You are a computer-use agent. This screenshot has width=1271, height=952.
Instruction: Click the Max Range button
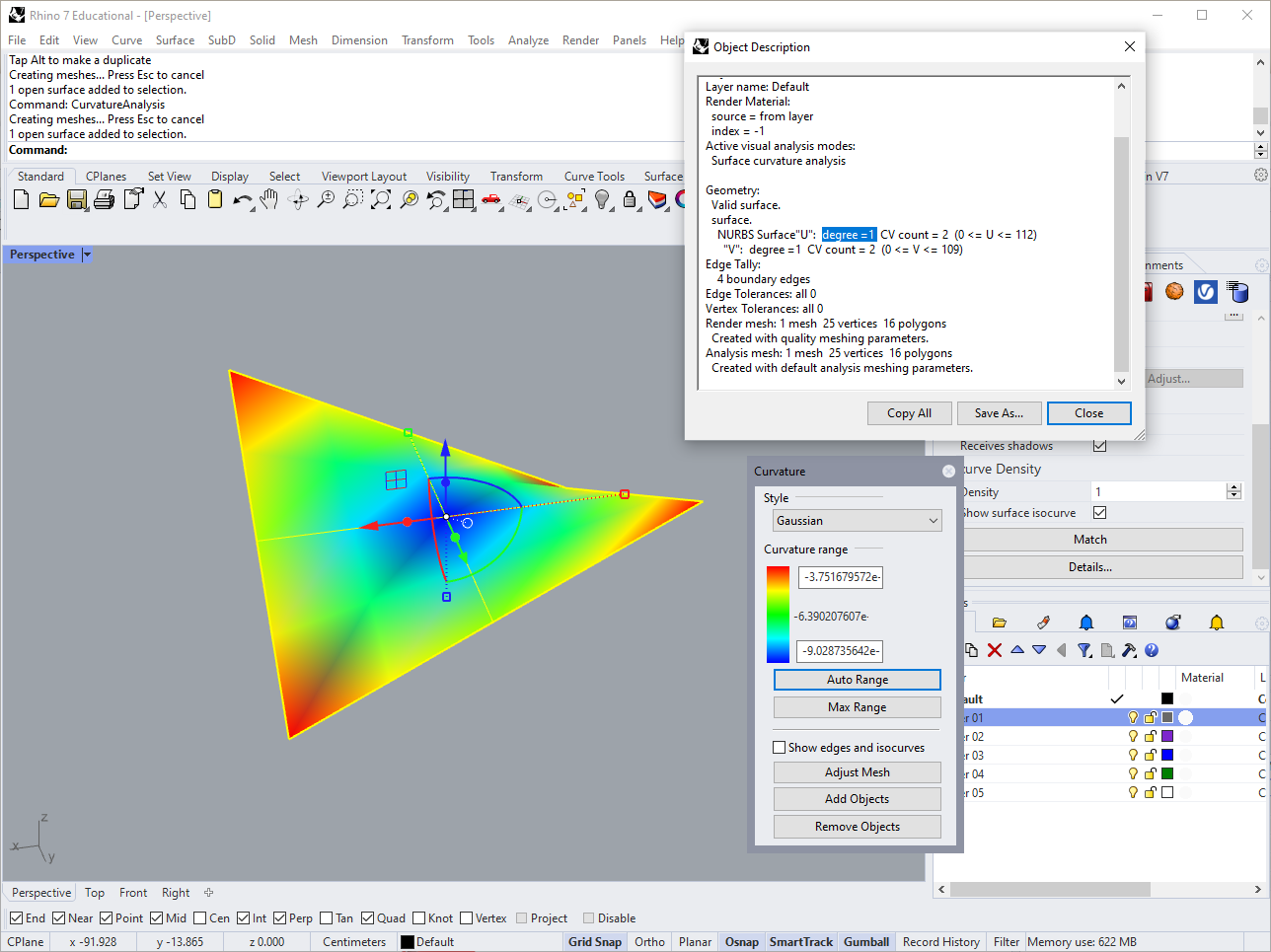tap(858, 707)
